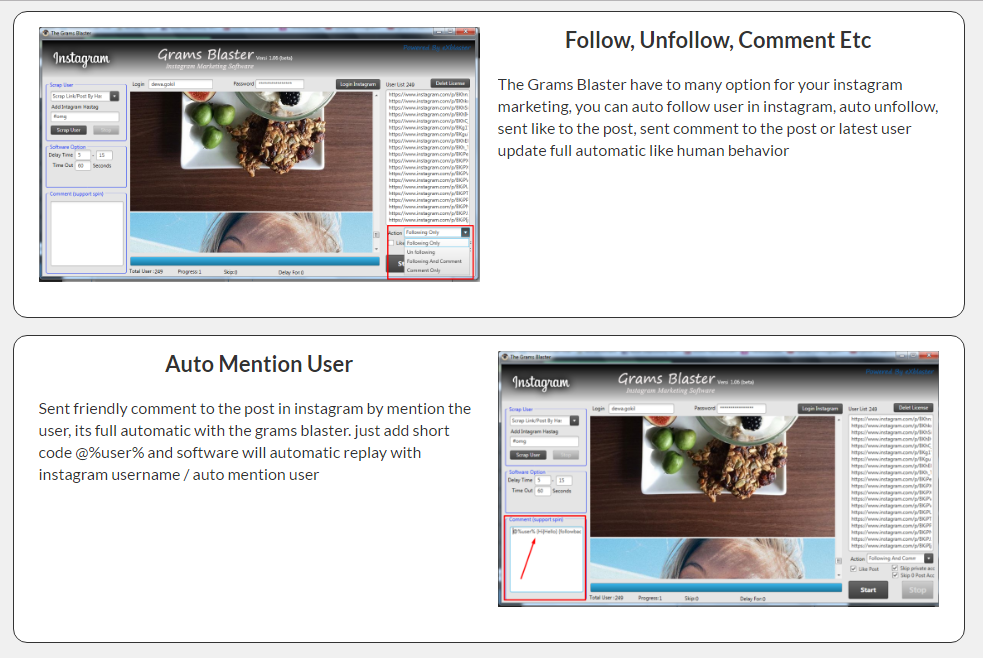Click the Login username field in Follow/Unfollow screenshot
983x658 pixels.
[181, 84]
